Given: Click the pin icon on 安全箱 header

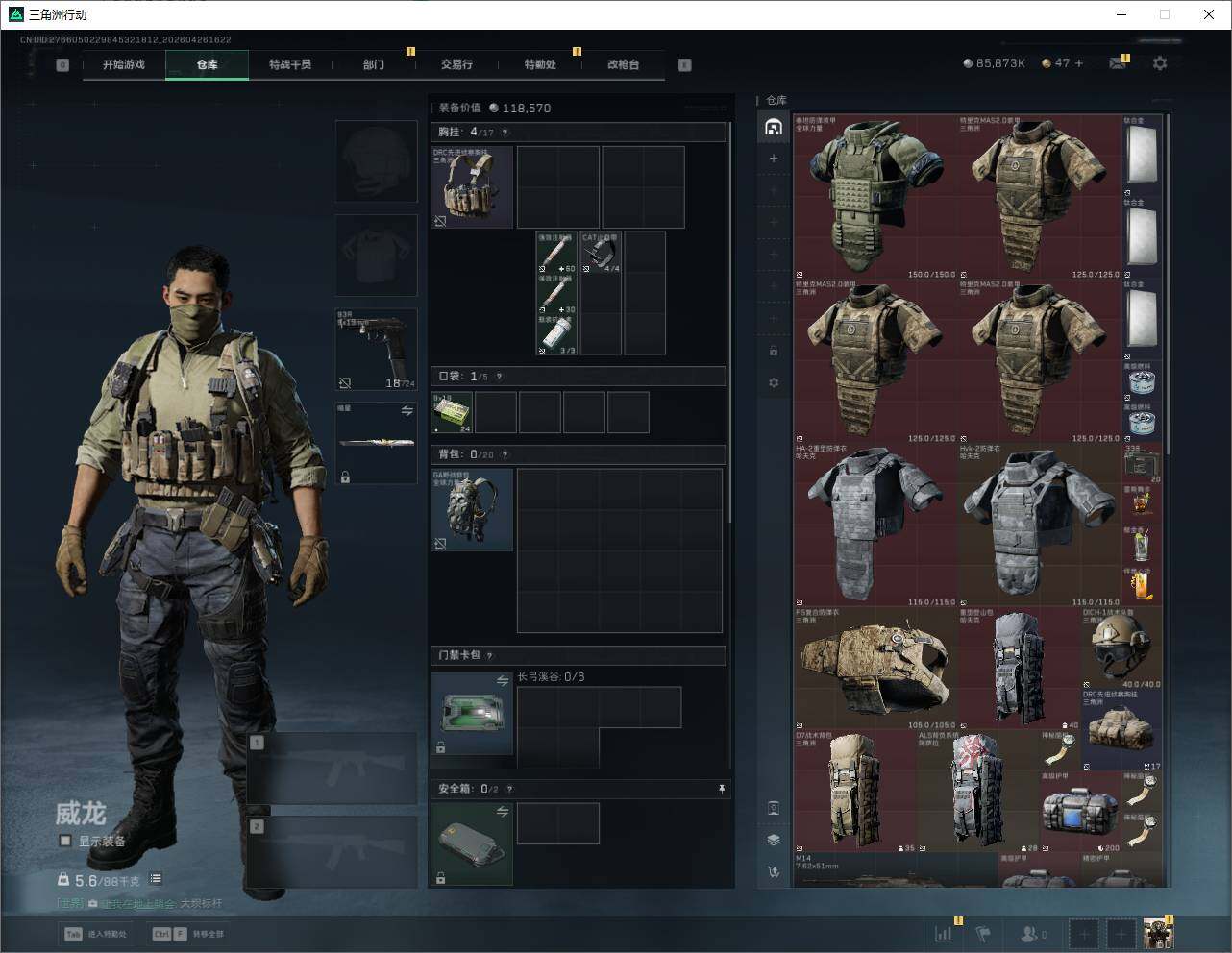Looking at the screenshot, I should click(x=722, y=789).
